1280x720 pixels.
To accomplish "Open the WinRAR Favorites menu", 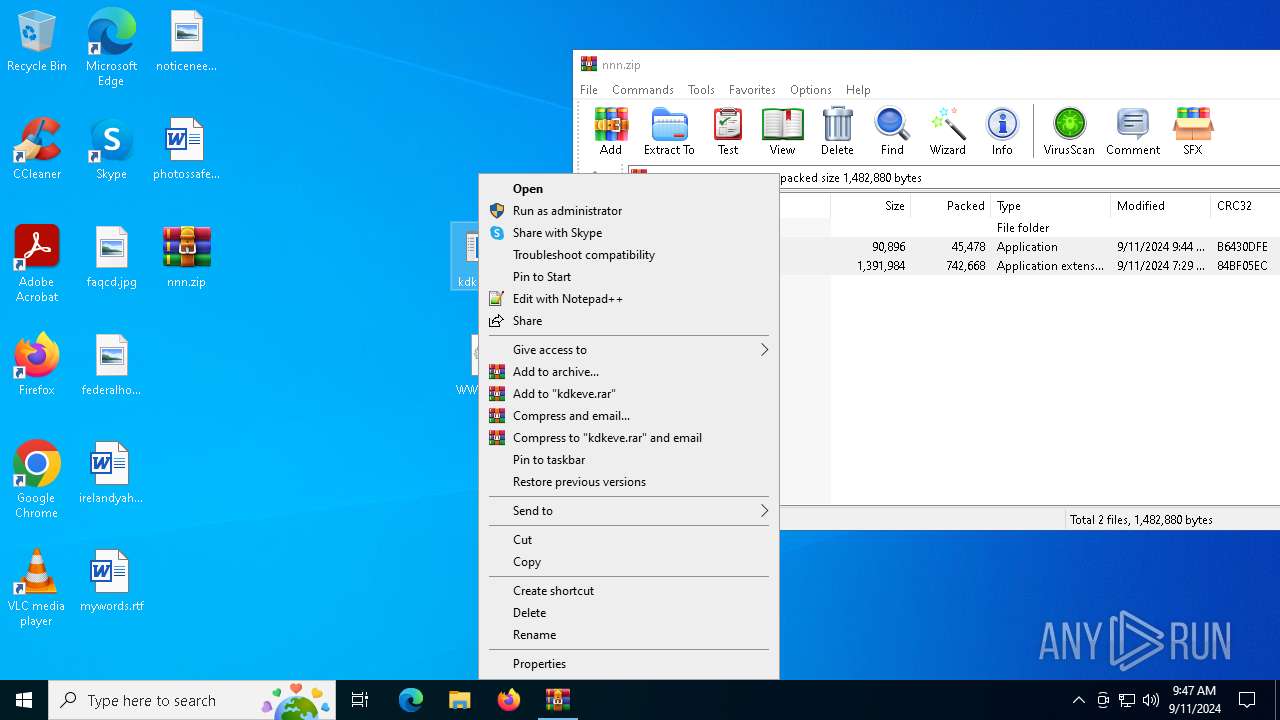I will 752,90.
